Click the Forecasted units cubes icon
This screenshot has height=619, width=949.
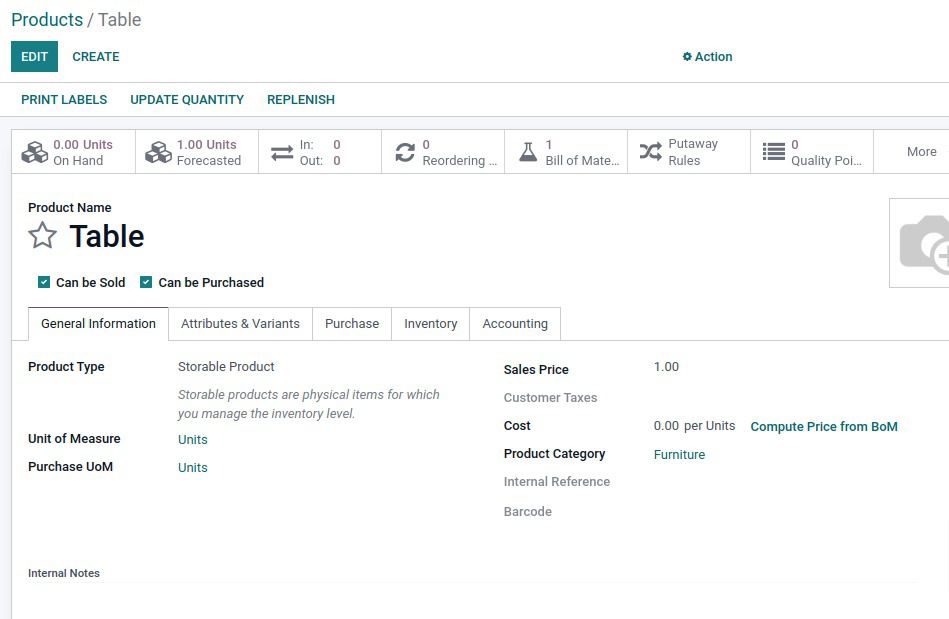pos(158,152)
